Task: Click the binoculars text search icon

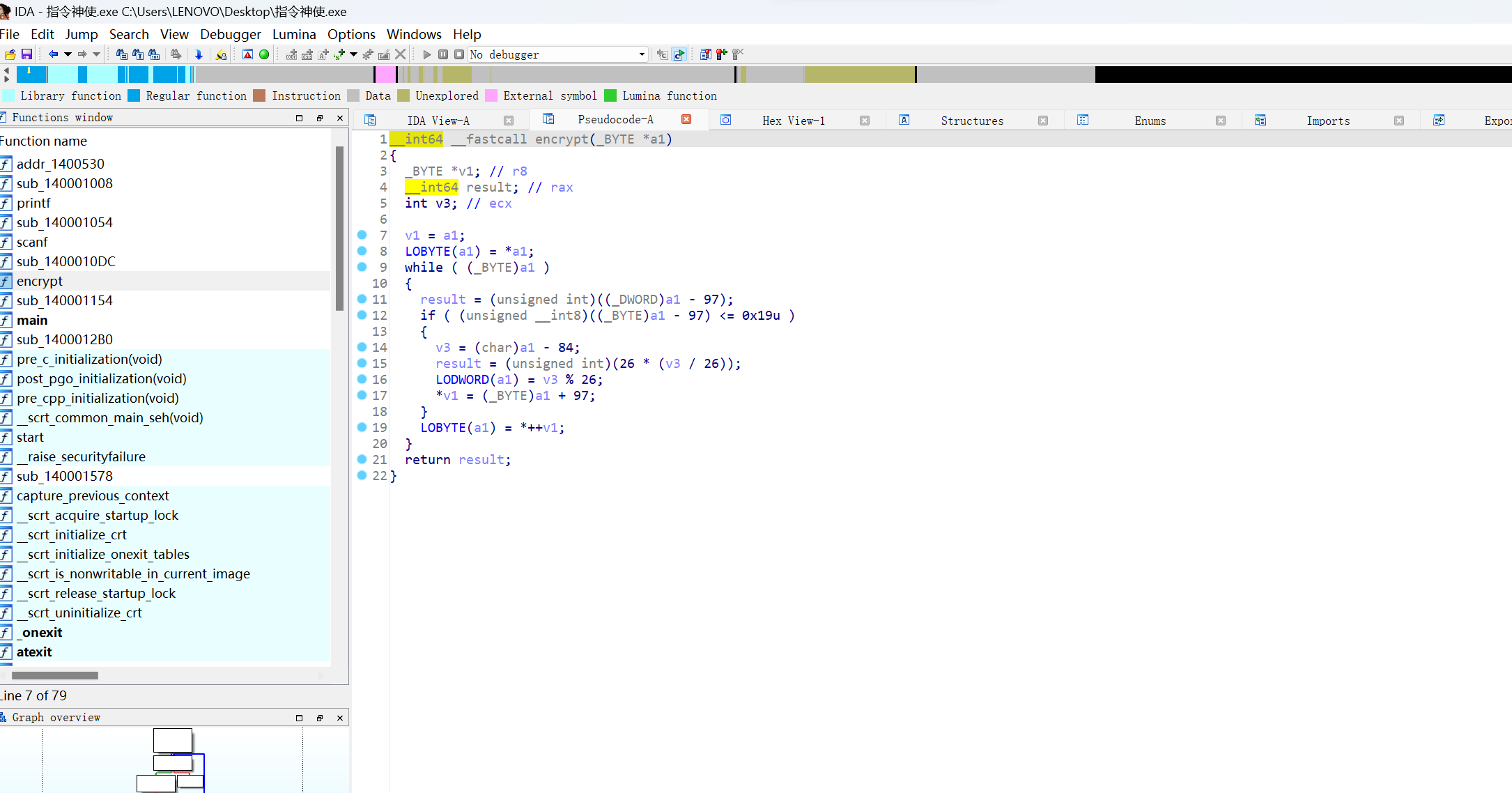Action: click(138, 54)
